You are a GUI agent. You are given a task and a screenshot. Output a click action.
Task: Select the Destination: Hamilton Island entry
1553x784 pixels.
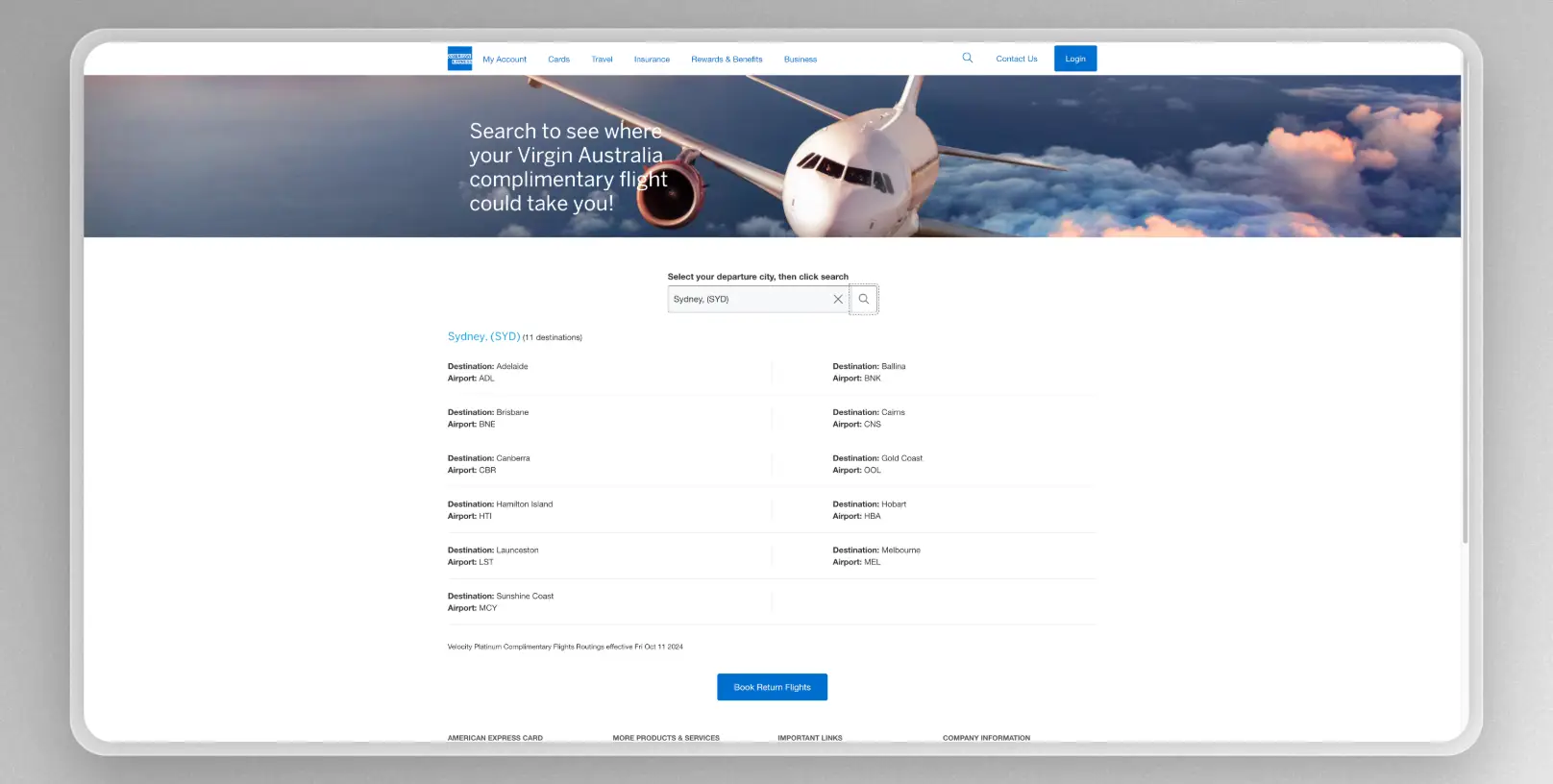[x=500, y=504]
